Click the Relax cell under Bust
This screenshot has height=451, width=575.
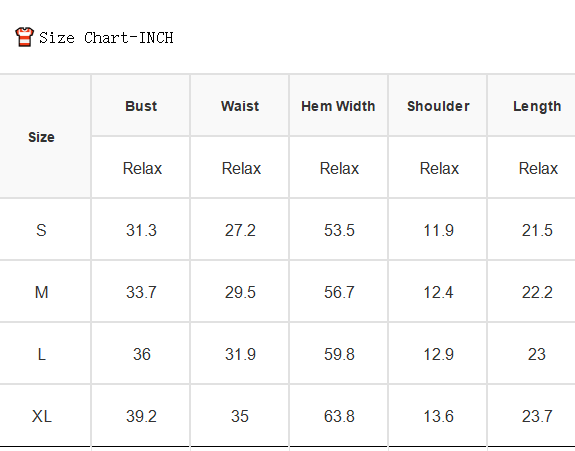[142, 168]
